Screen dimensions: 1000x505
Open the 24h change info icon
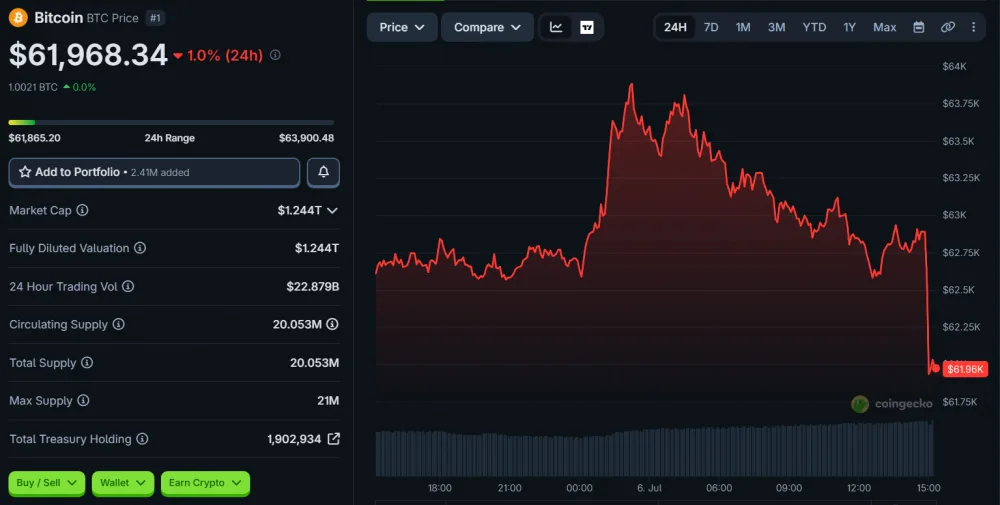pos(275,55)
